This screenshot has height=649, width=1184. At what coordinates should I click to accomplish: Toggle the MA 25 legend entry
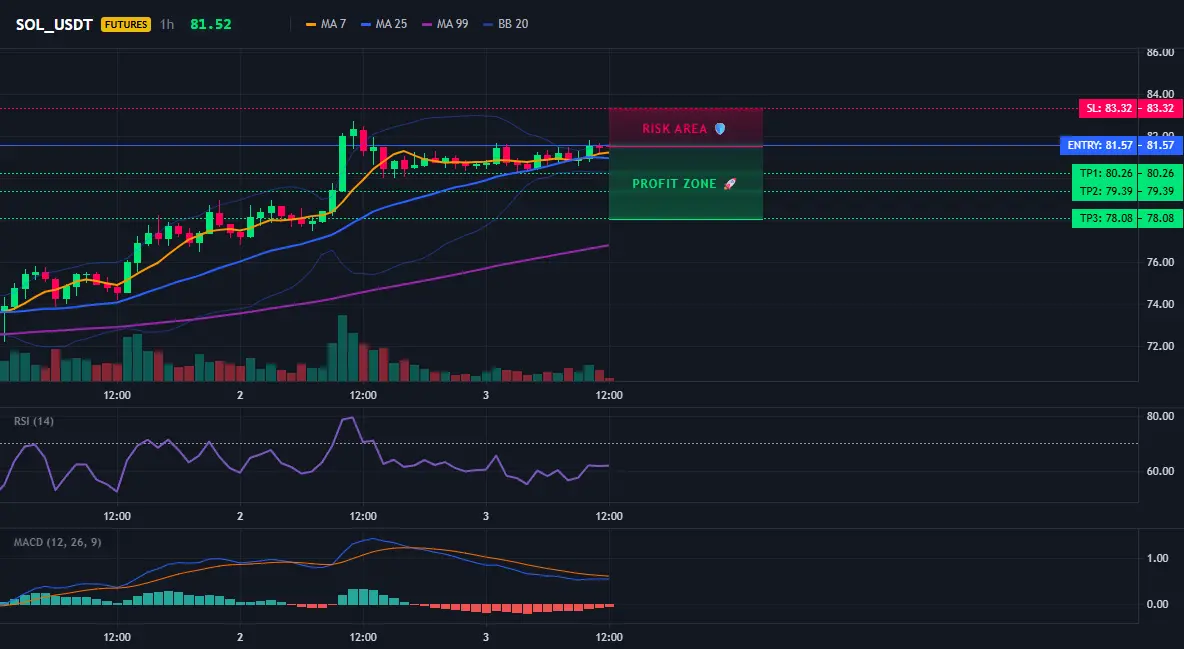click(384, 24)
